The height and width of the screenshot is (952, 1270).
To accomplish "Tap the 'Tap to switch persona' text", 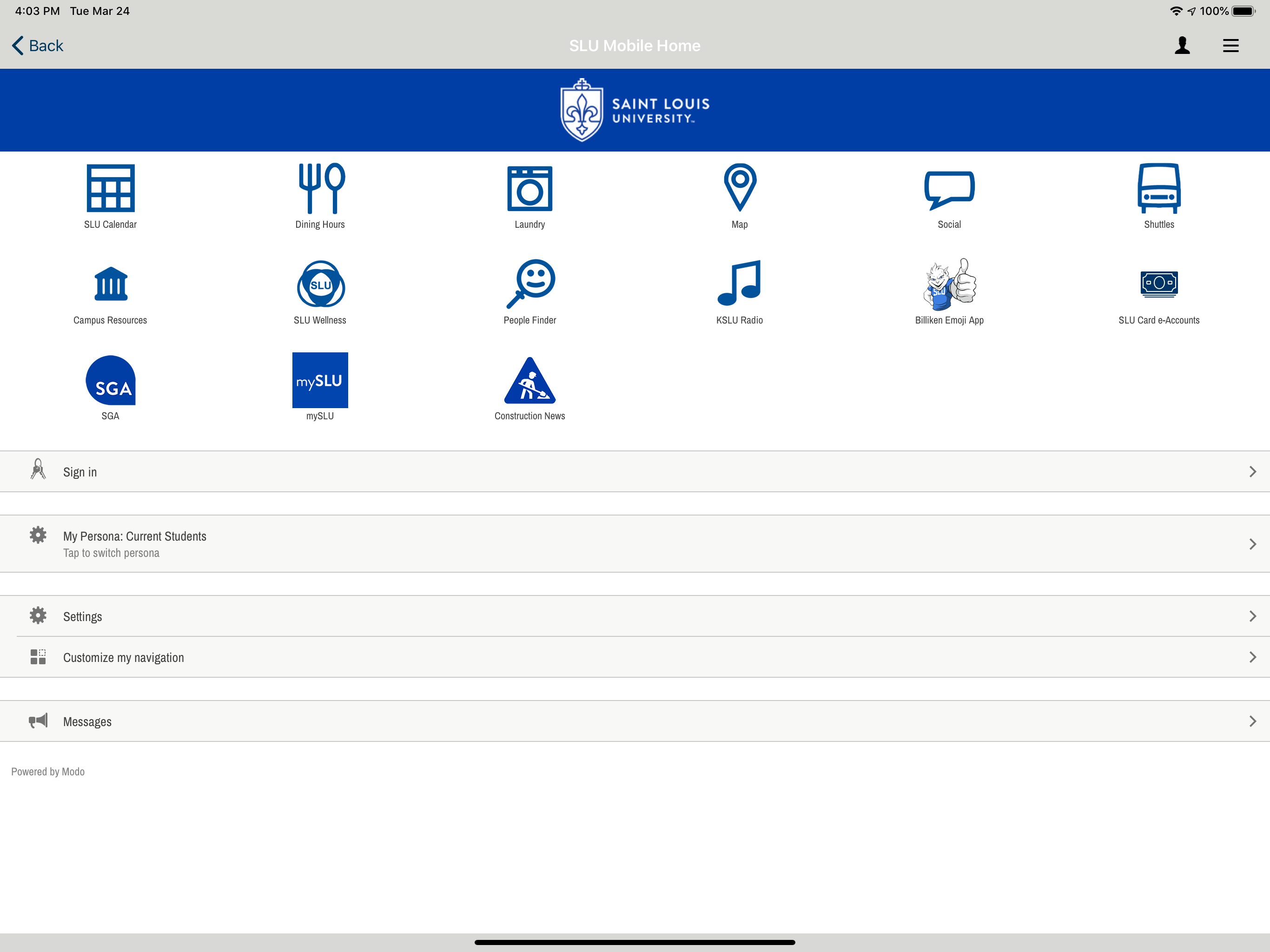I will [x=112, y=553].
